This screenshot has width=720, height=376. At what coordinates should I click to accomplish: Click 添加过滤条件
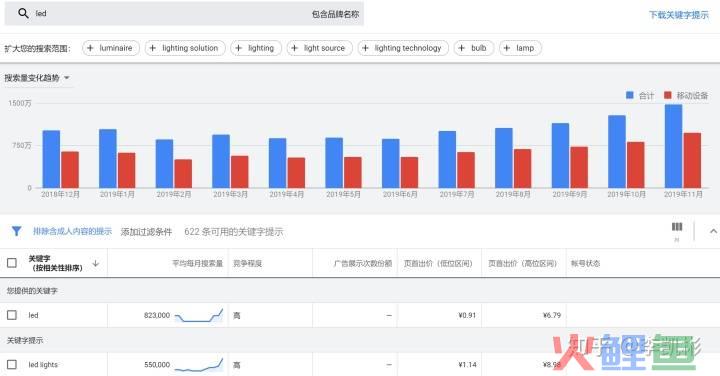coord(146,232)
